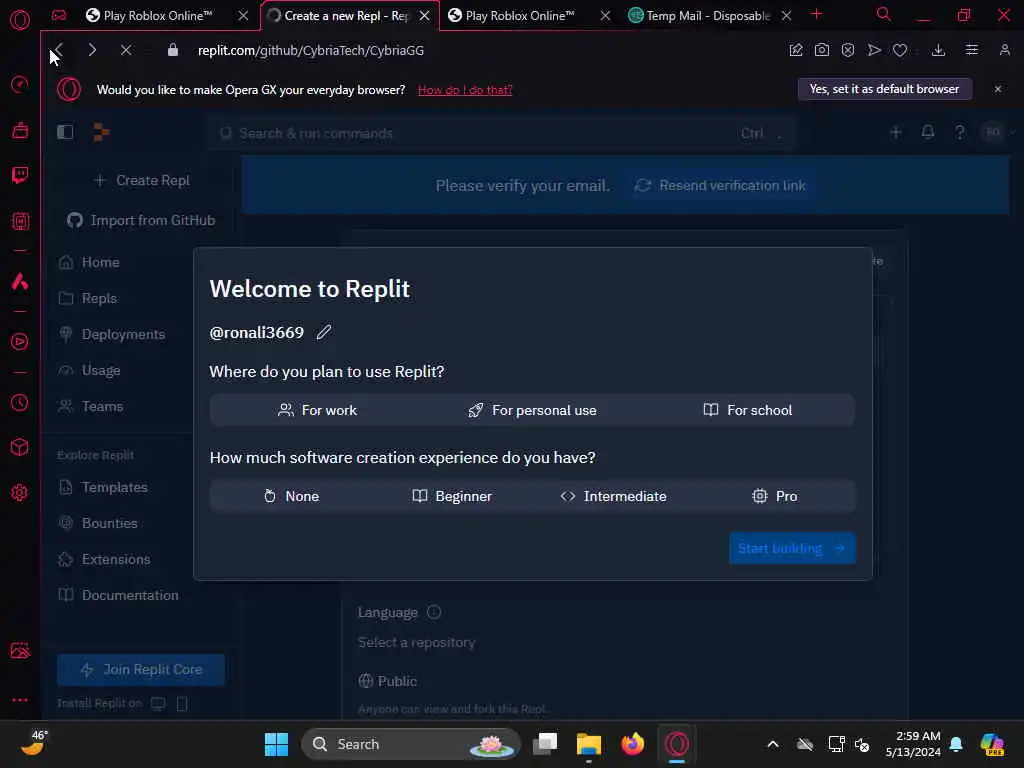Expand Replit user avatar menu
Screen dimensions: 1024x768
(999, 133)
